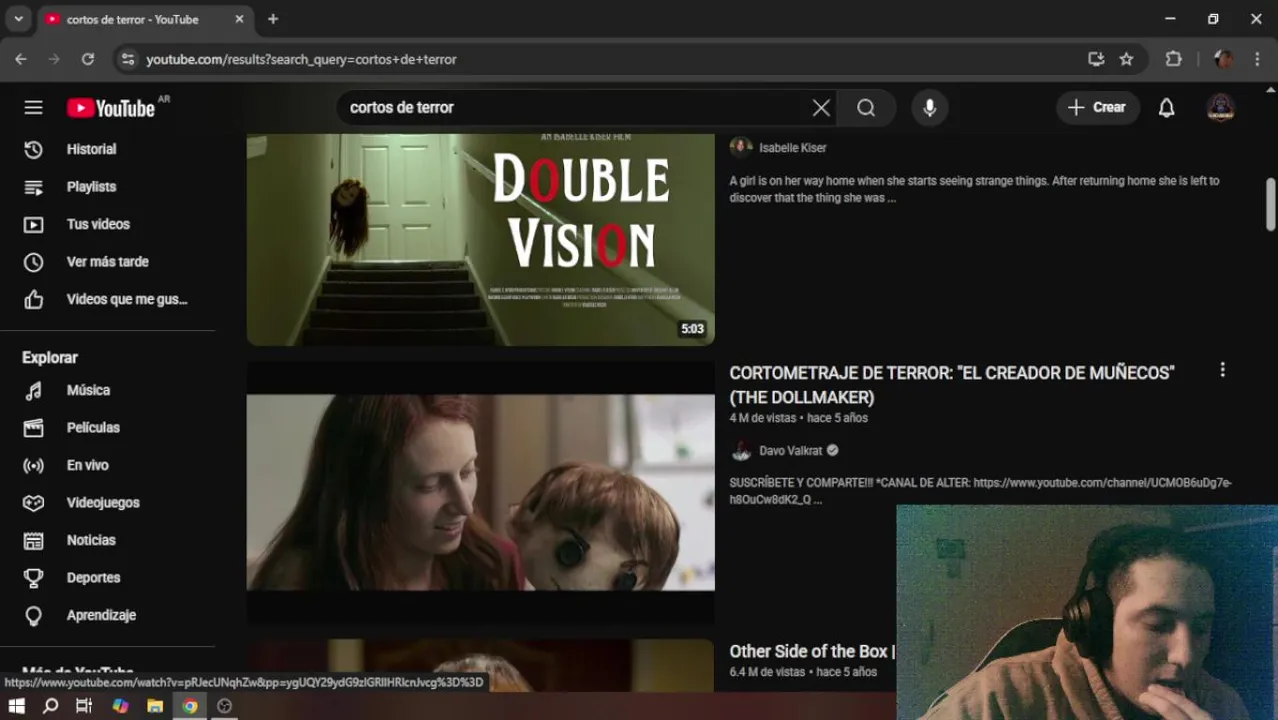The image size is (1278, 720).
Task: Open a new browser tab with plus
Action: 273,19
